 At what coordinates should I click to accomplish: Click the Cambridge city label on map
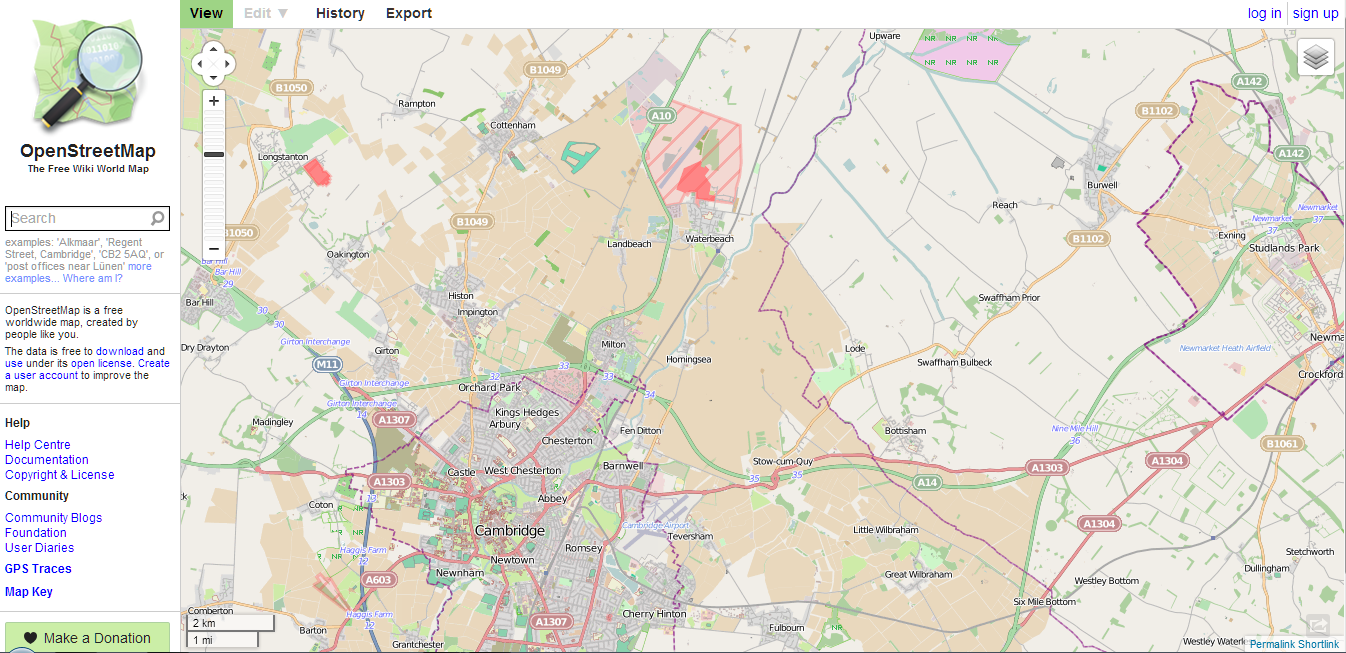tap(510, 531)
